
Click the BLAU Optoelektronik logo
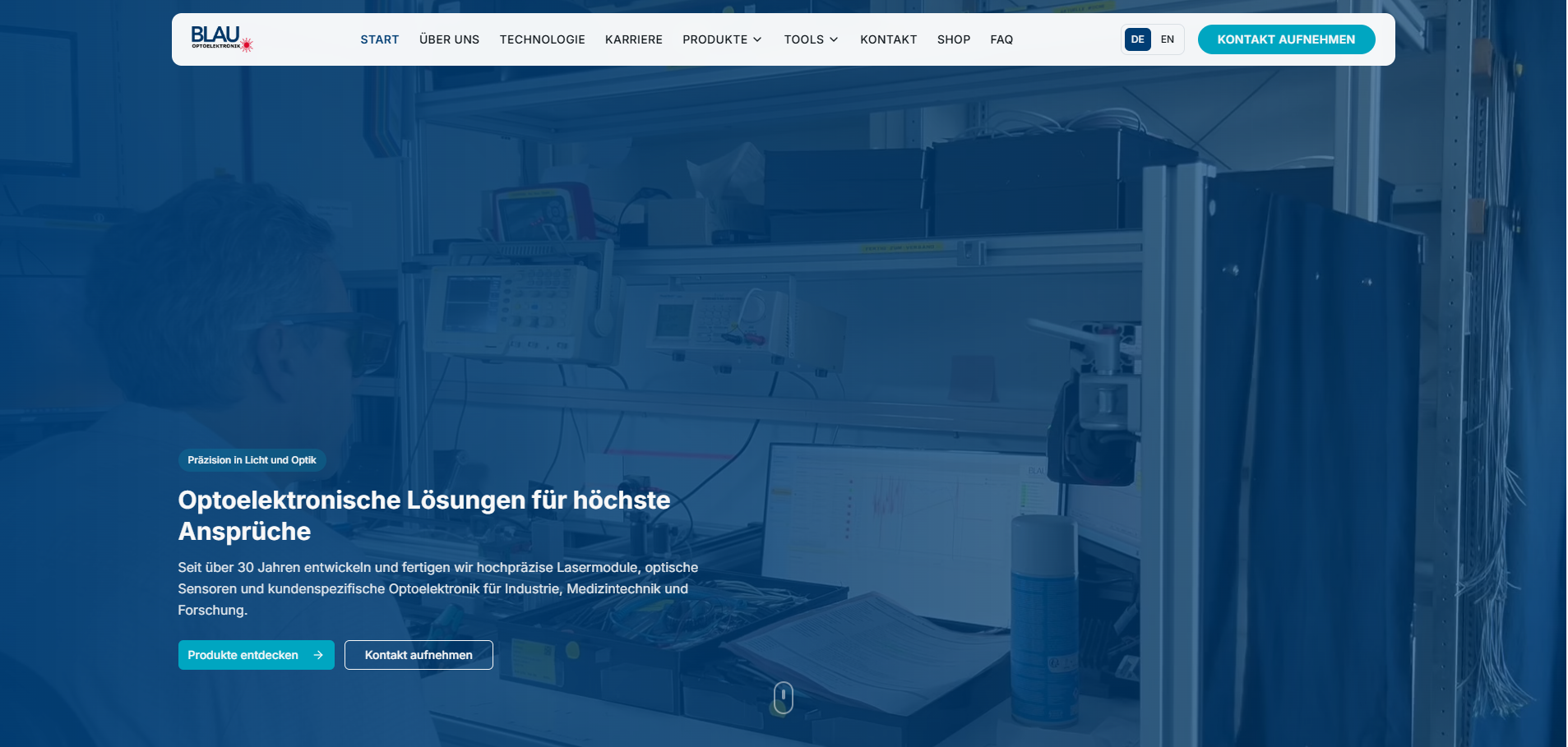click(x=222, y=39)
